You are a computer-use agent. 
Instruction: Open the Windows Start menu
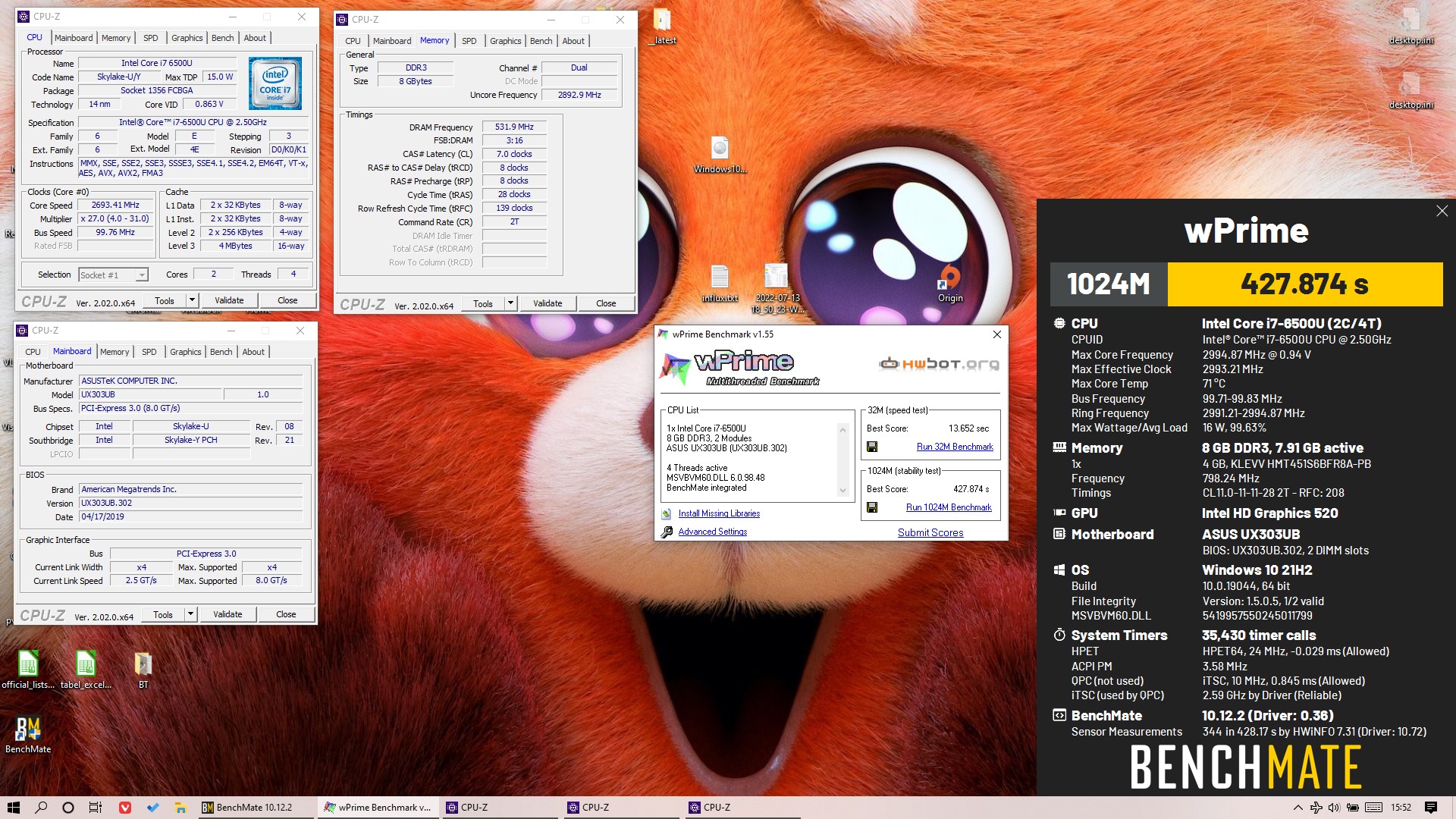[14, 808]
